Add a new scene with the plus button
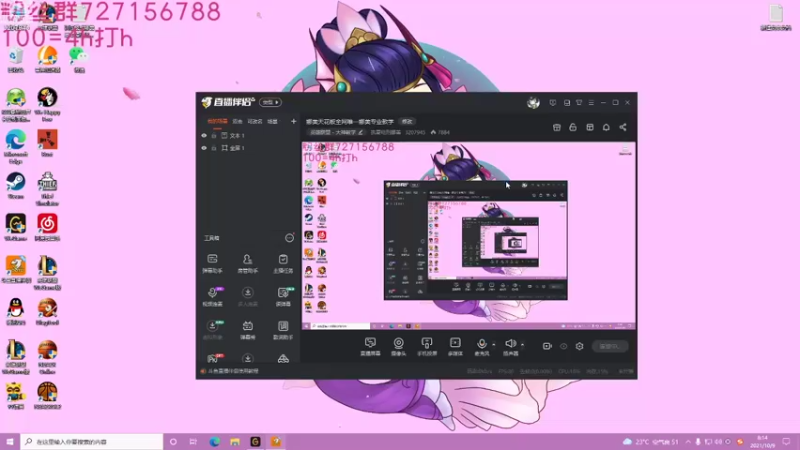This screenshot has height=450, width=800. (293, 121)
